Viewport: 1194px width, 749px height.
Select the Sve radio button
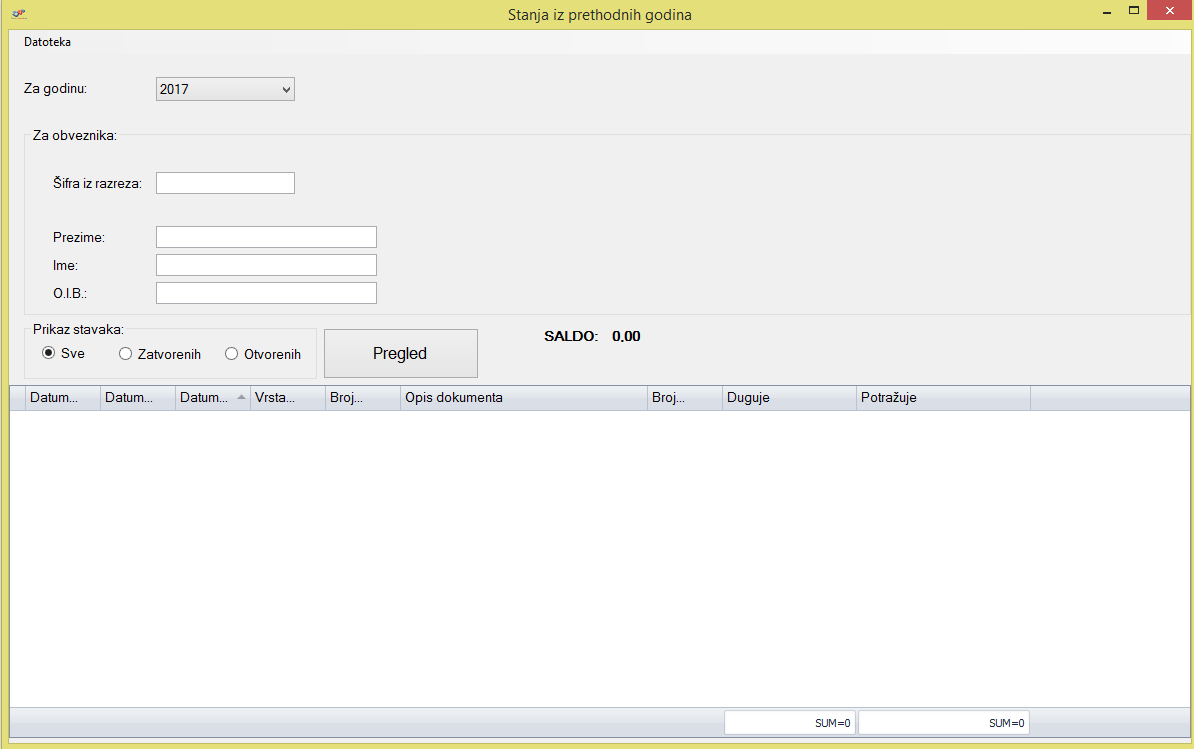click(48, 353)
